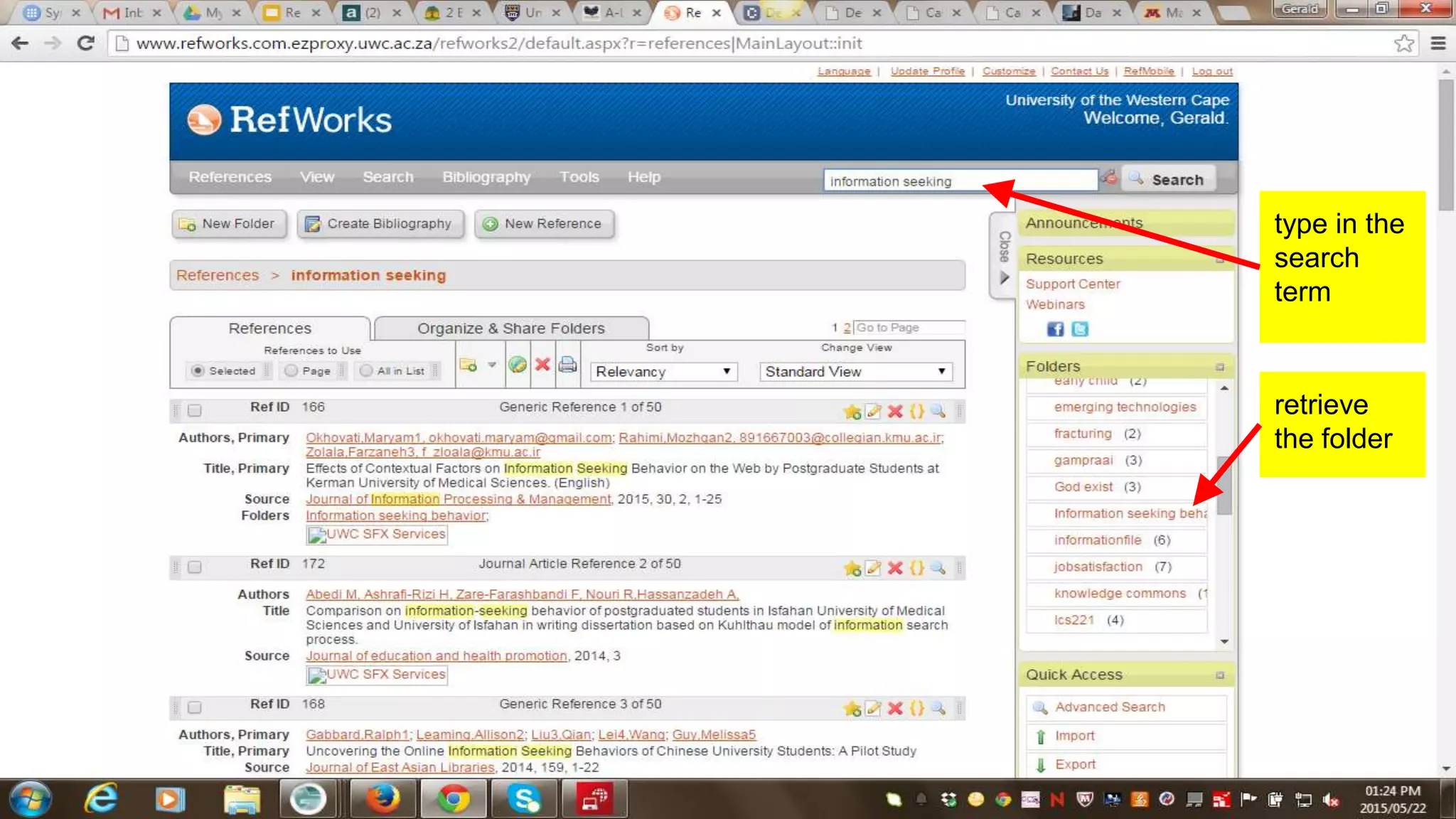The height and width of the screenshot is (819, 1456).
Task: View reference 166 with the magnifier icon
Action: (x=938, y=411)
